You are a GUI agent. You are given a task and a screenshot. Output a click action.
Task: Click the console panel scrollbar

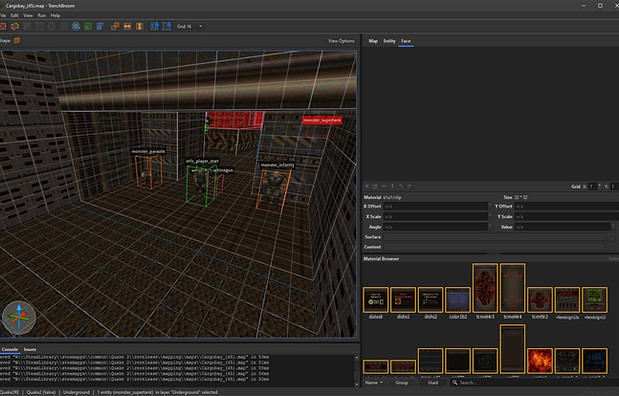click(x=357, y=370)
